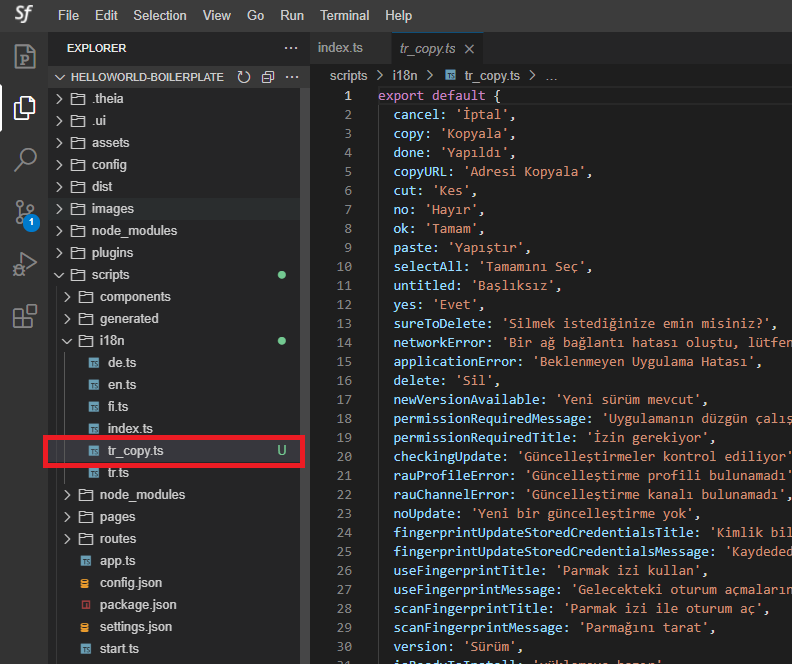Click the de.ts file icon
Image resolution: width=792 pixels, height=664 pixels.
[x=94, y=363]
